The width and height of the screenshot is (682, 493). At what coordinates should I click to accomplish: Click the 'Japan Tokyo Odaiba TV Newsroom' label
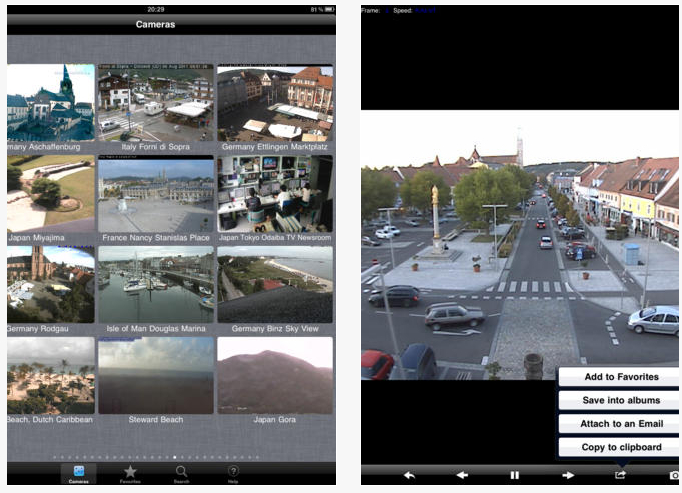275,238
